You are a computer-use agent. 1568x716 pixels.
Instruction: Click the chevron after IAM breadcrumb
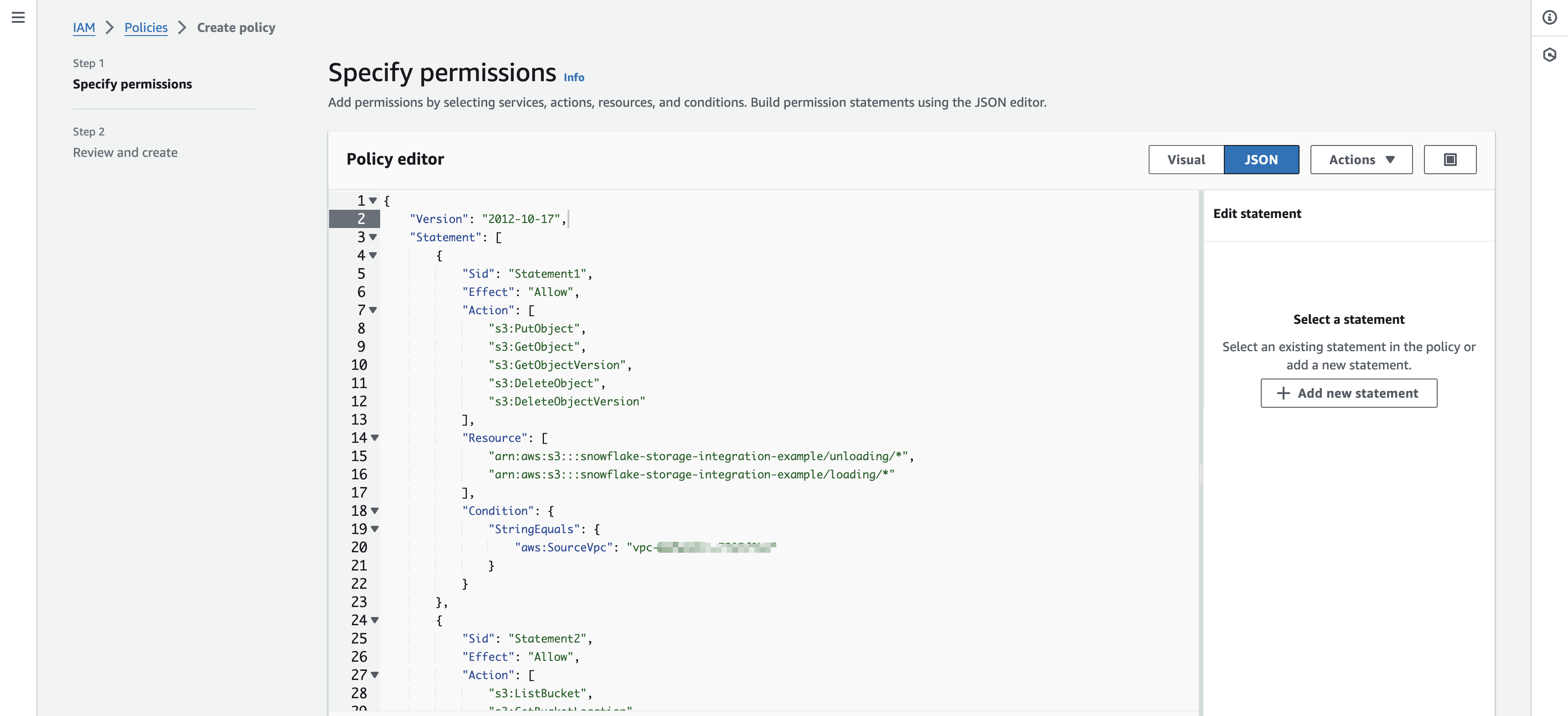[109, 27]
